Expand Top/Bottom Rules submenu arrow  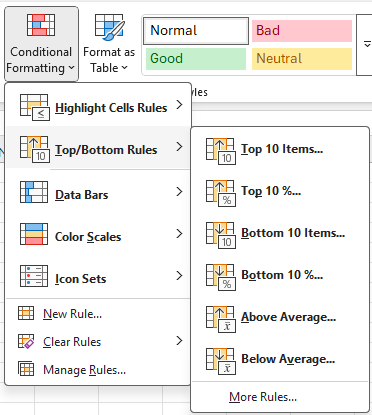(x=179, y=147)
